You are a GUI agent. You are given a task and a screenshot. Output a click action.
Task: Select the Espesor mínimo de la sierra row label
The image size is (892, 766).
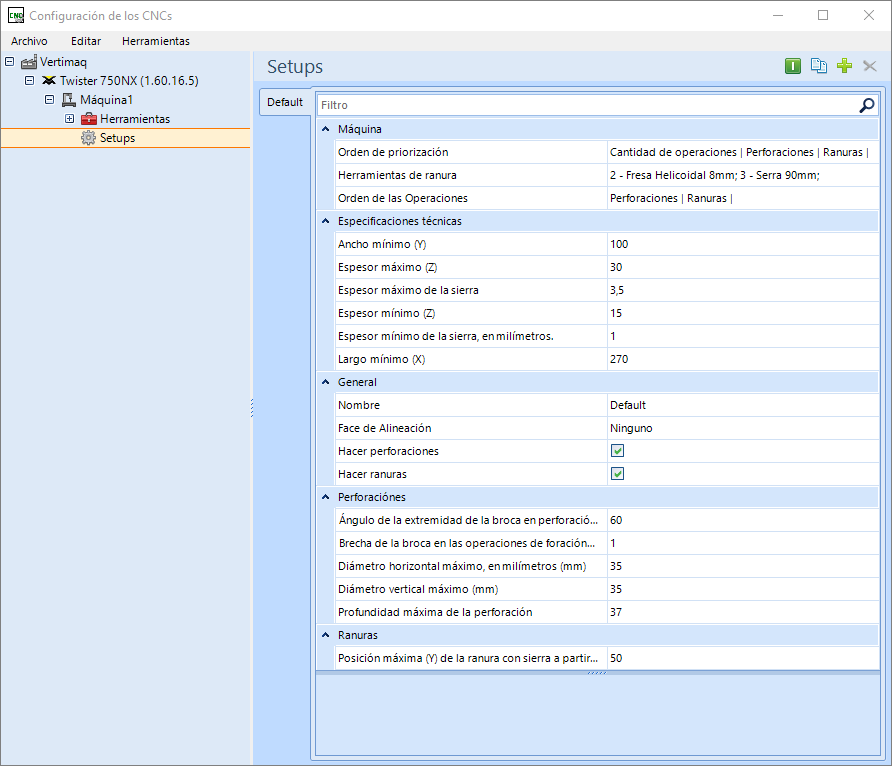tap(445, 336)
